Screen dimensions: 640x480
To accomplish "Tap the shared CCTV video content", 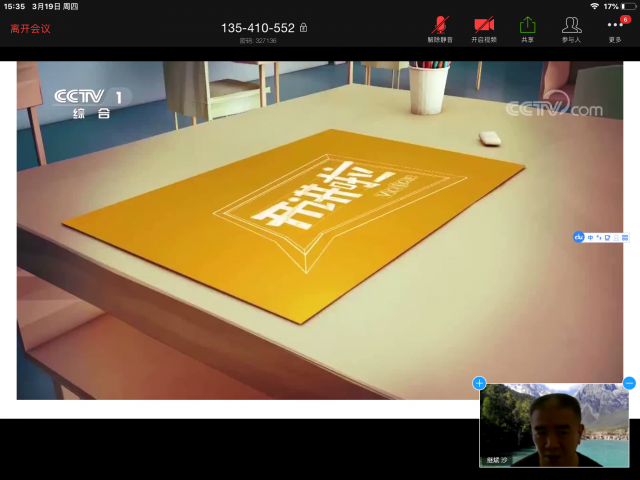I will pos(320,230).
